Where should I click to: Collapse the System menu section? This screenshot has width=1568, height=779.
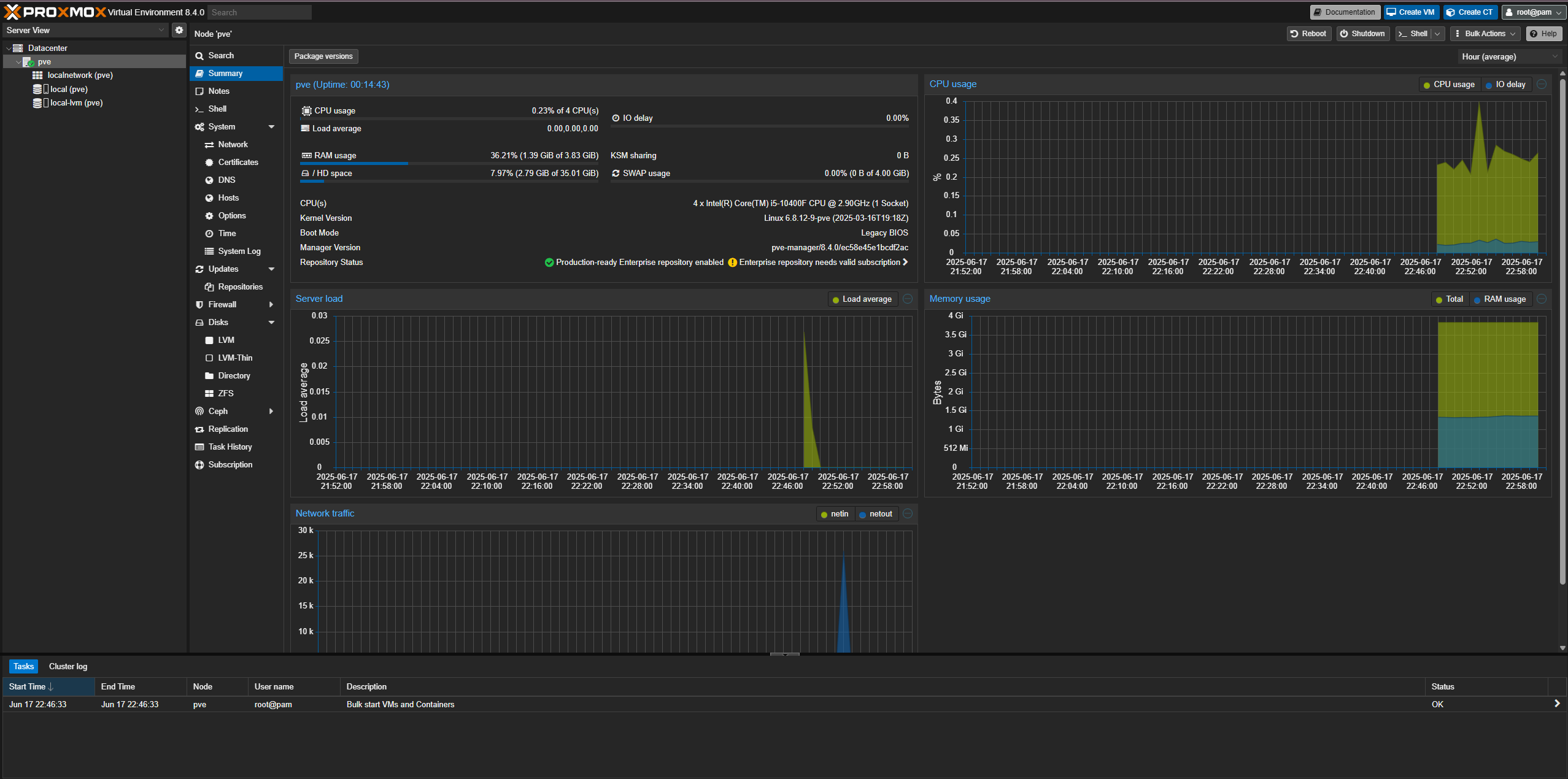(271, 127)
